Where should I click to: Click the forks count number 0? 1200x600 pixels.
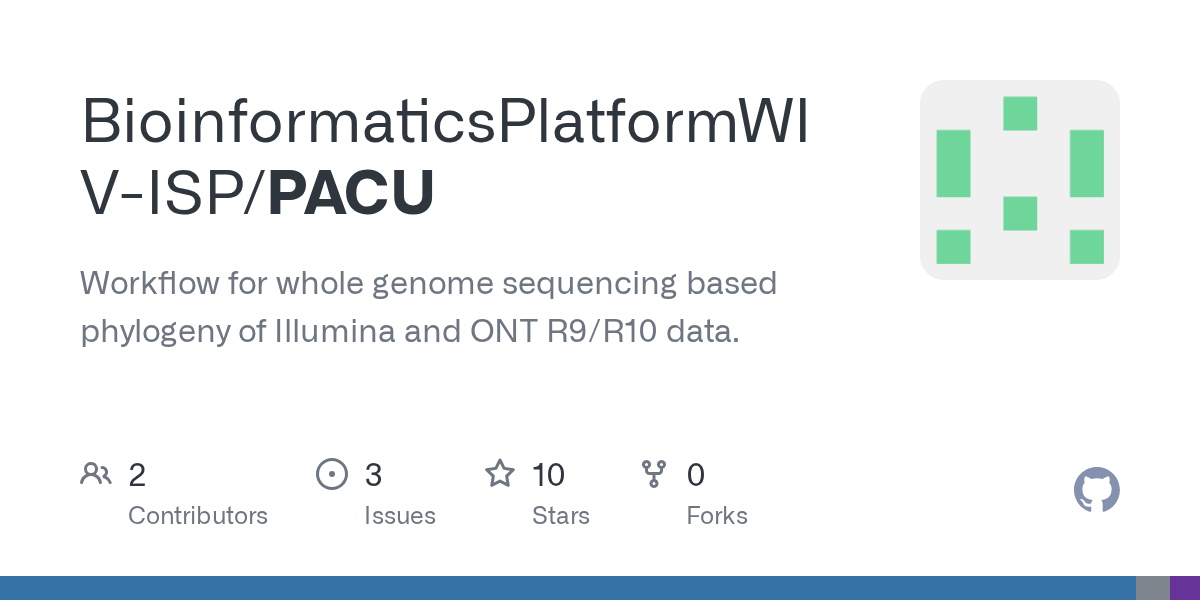pyautogui.click(x=696, y=475)
